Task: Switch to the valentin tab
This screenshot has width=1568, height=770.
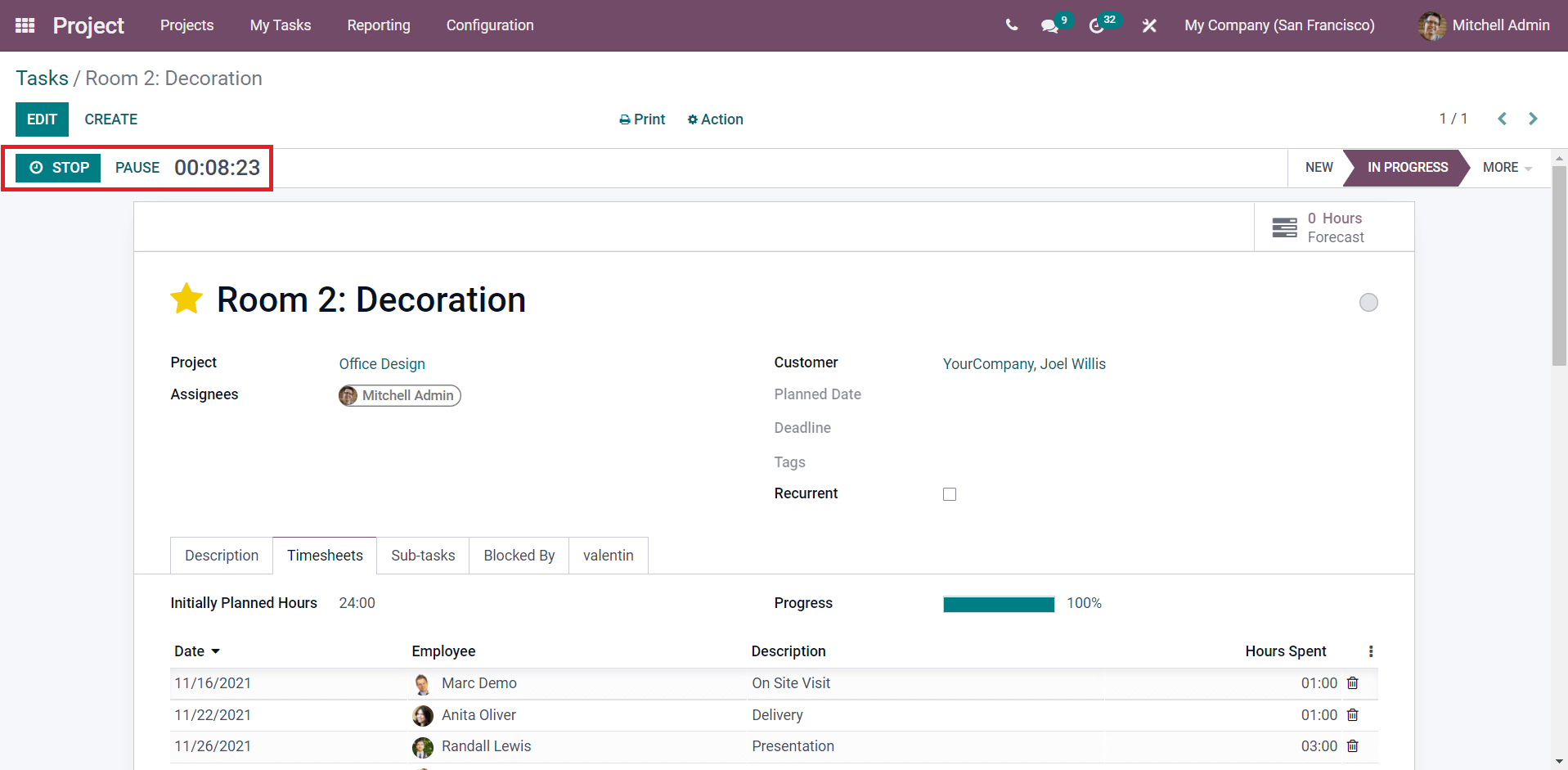Action: (609, 556)
